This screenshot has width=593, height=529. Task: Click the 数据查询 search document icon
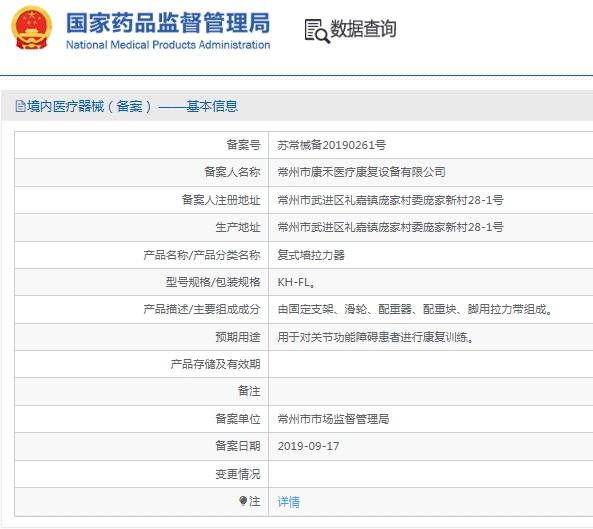317,31
